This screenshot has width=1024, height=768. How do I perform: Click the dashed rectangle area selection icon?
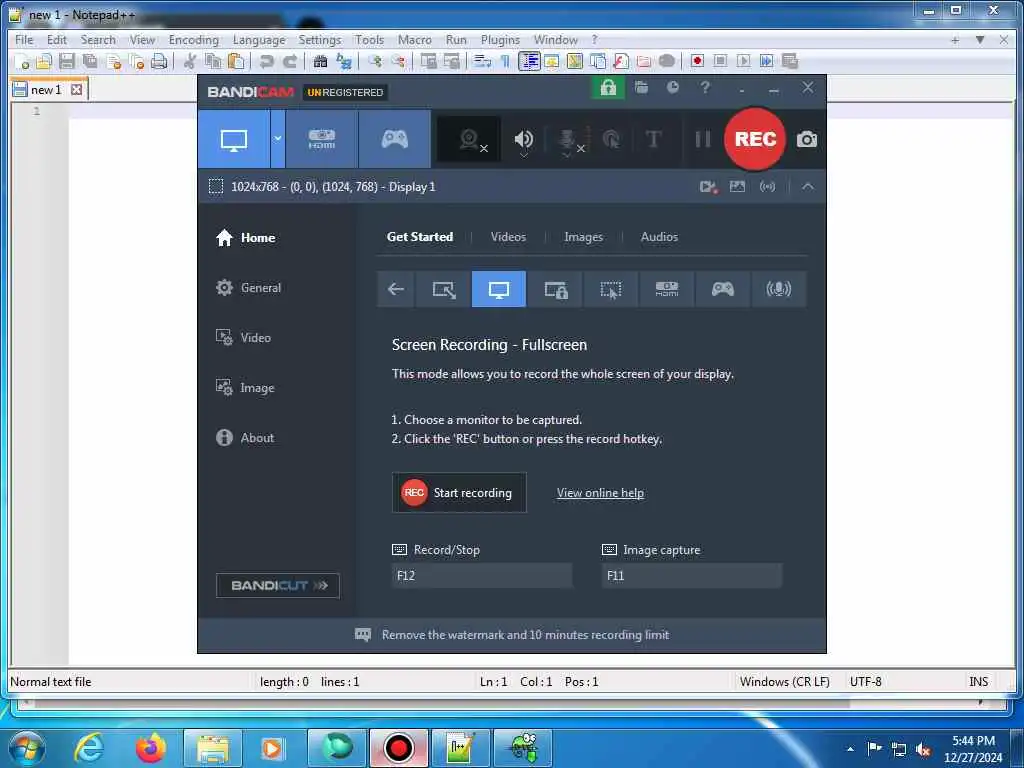tap(216, 187)
